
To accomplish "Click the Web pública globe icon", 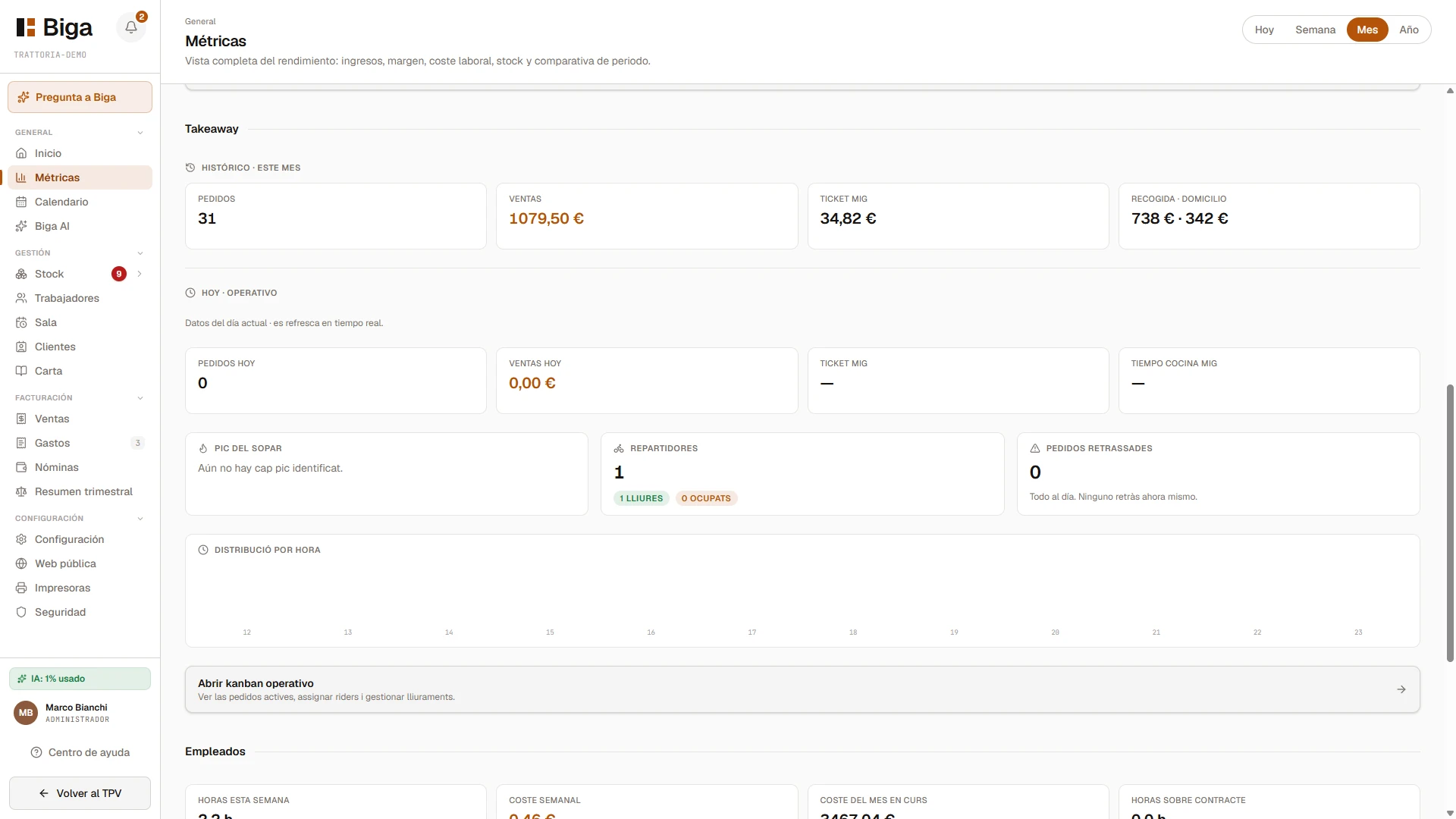I will (x=21, y=563).
